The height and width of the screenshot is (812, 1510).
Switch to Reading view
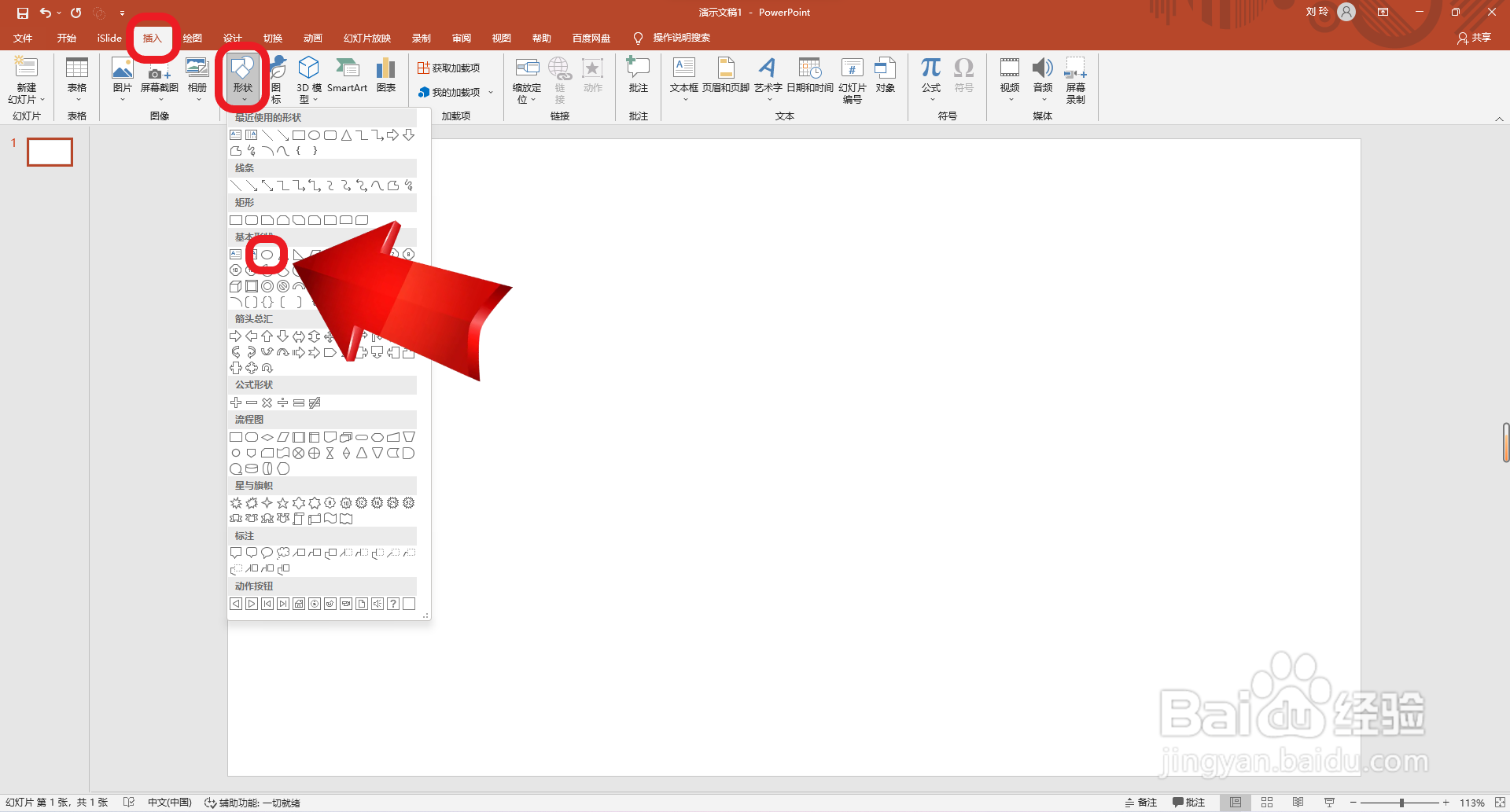coord(1298,803)
